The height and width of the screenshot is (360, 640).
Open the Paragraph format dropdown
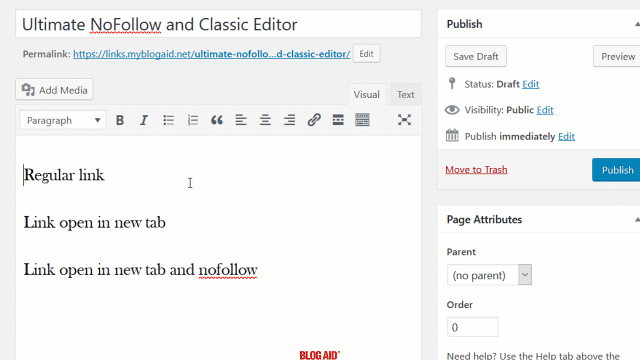pos(63,120)
